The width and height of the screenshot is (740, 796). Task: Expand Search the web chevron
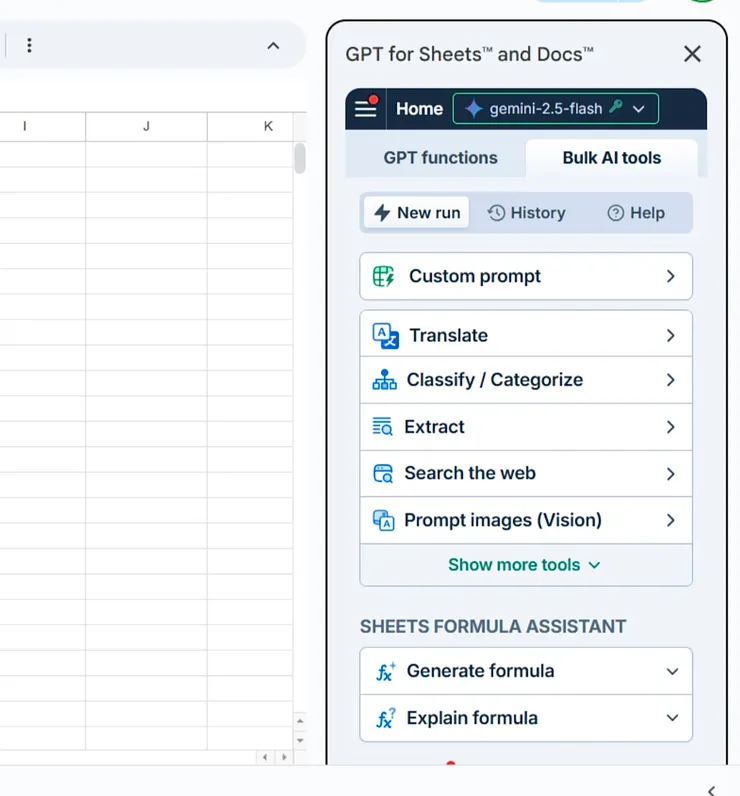click(670, 474)
